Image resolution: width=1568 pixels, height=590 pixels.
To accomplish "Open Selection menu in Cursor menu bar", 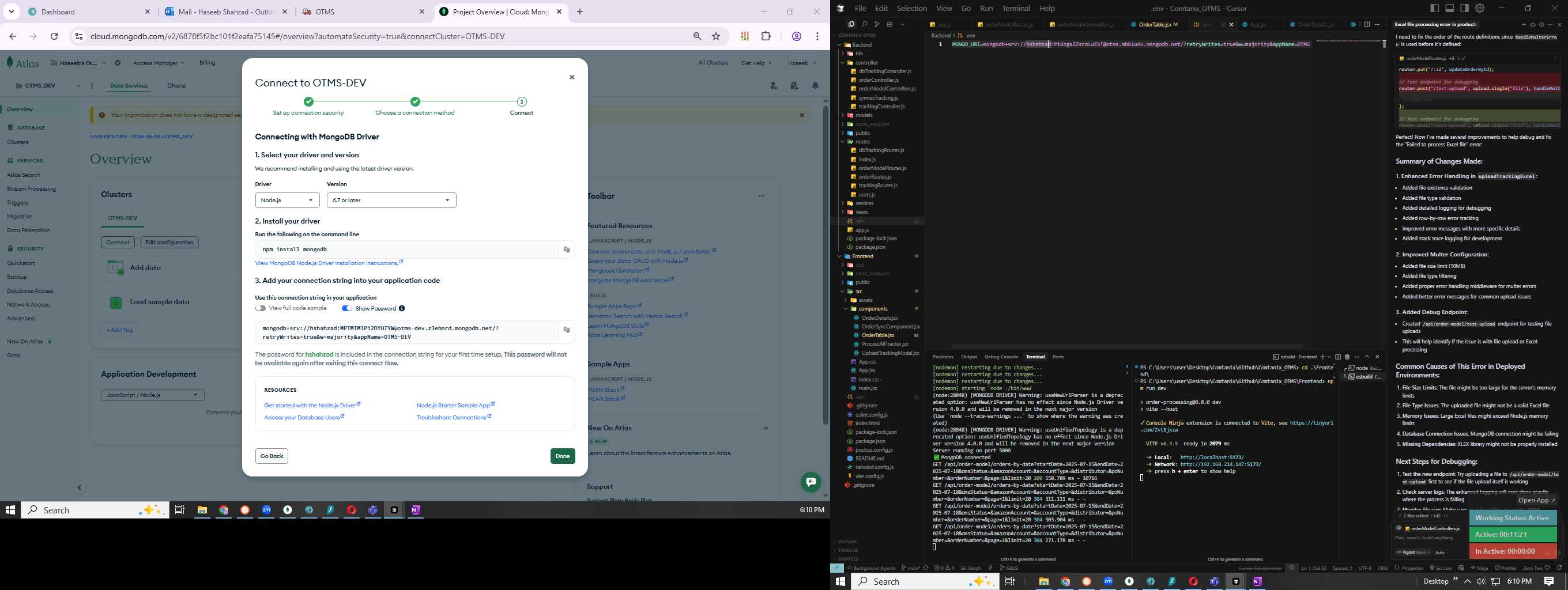I will pos(912,8).
